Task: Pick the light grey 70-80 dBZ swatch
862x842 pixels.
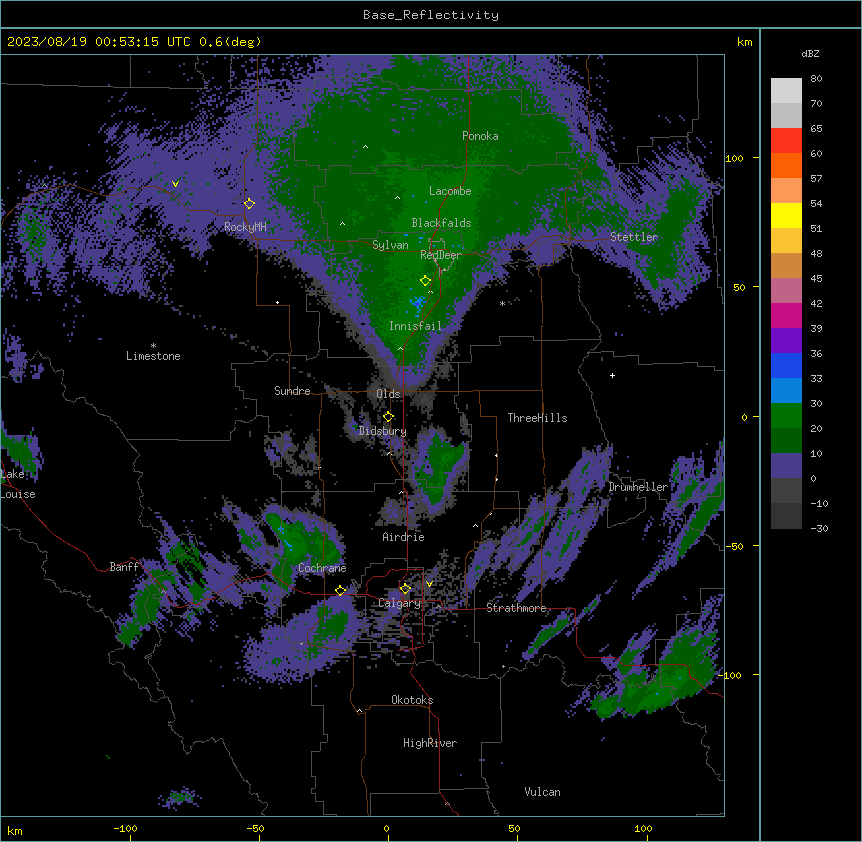Action: 786,90
